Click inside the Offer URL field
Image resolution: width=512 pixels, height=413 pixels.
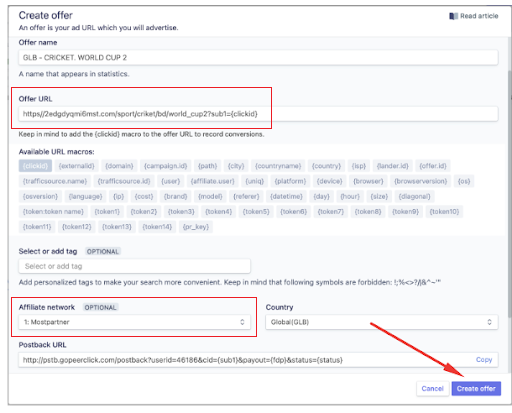pyautogui.click(x=258, y=114)
